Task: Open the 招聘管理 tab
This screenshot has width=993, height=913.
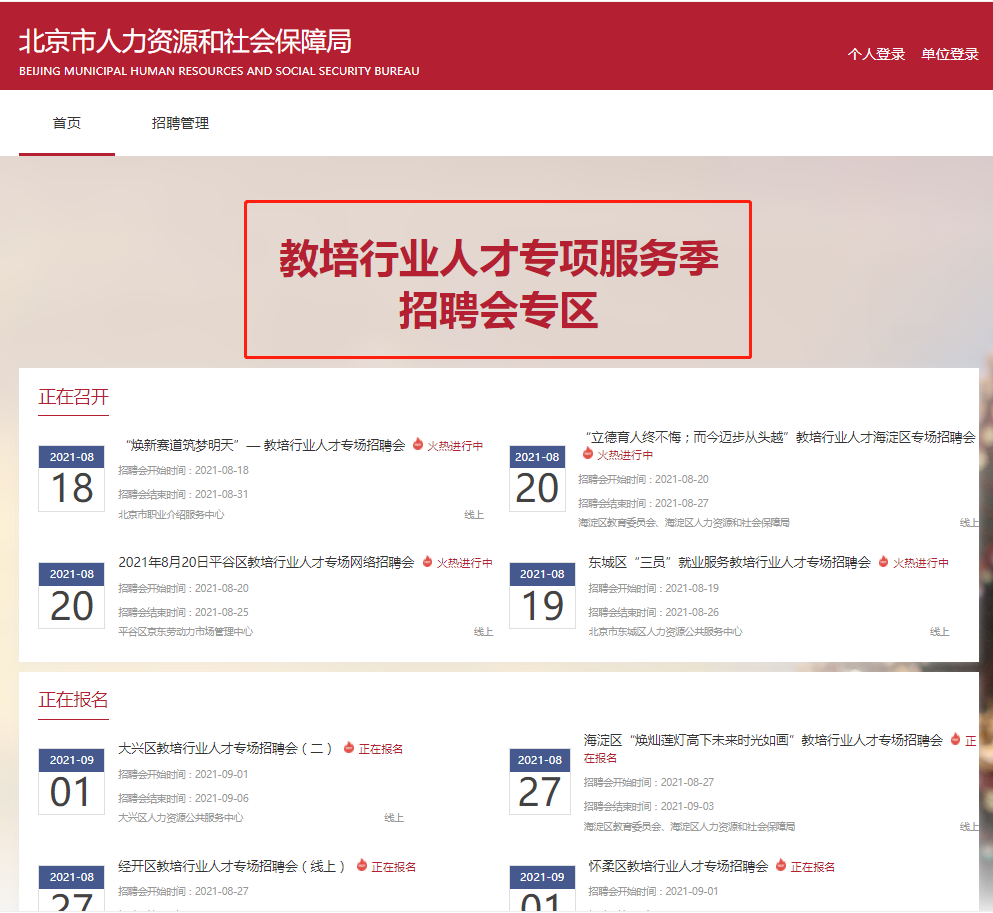Action: (x=180, y=123)
